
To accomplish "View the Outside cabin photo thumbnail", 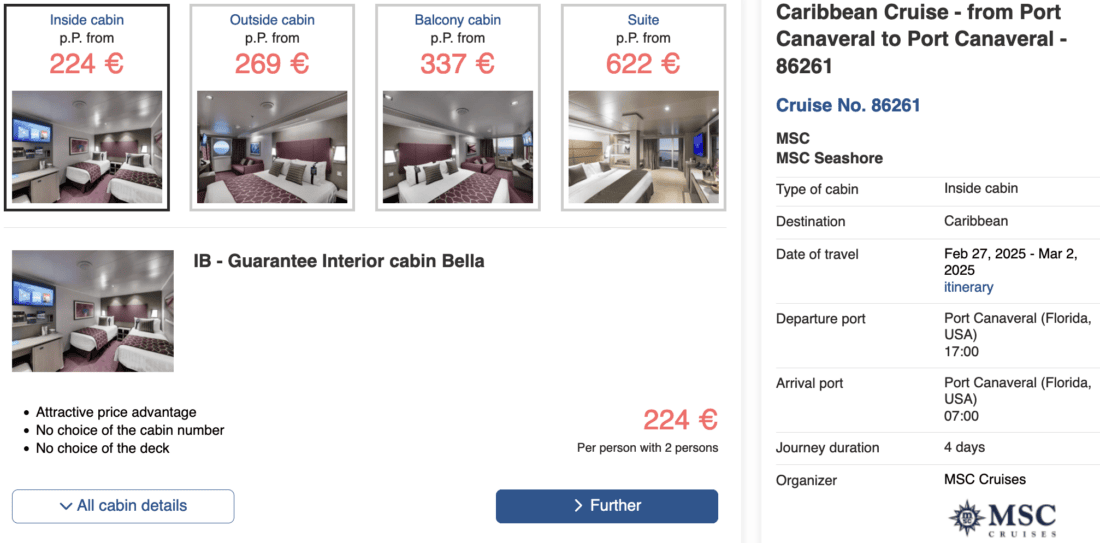I will pos(272,147).
